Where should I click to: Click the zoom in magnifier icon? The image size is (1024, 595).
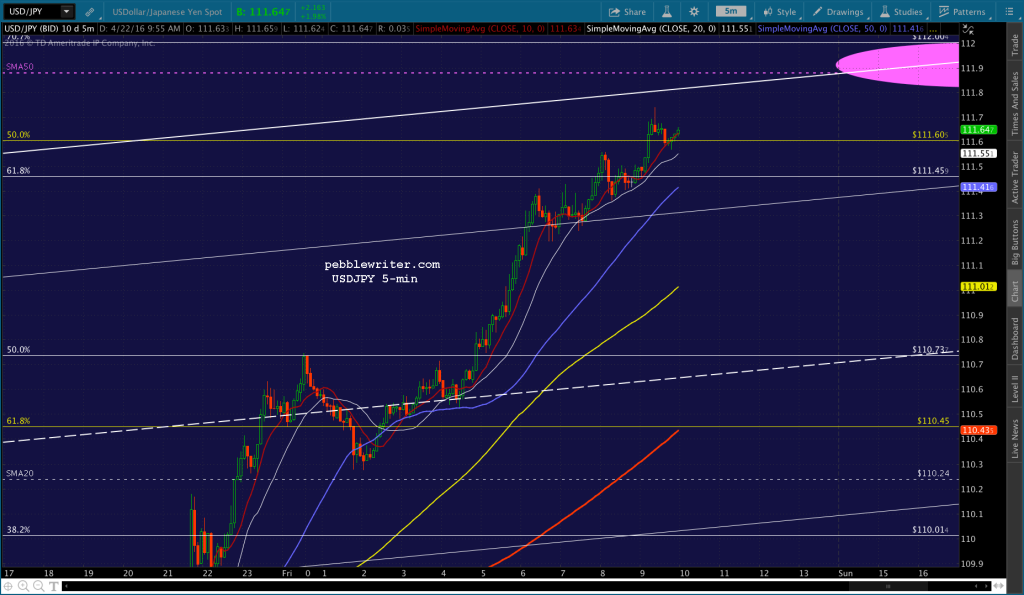coord(23,586)
